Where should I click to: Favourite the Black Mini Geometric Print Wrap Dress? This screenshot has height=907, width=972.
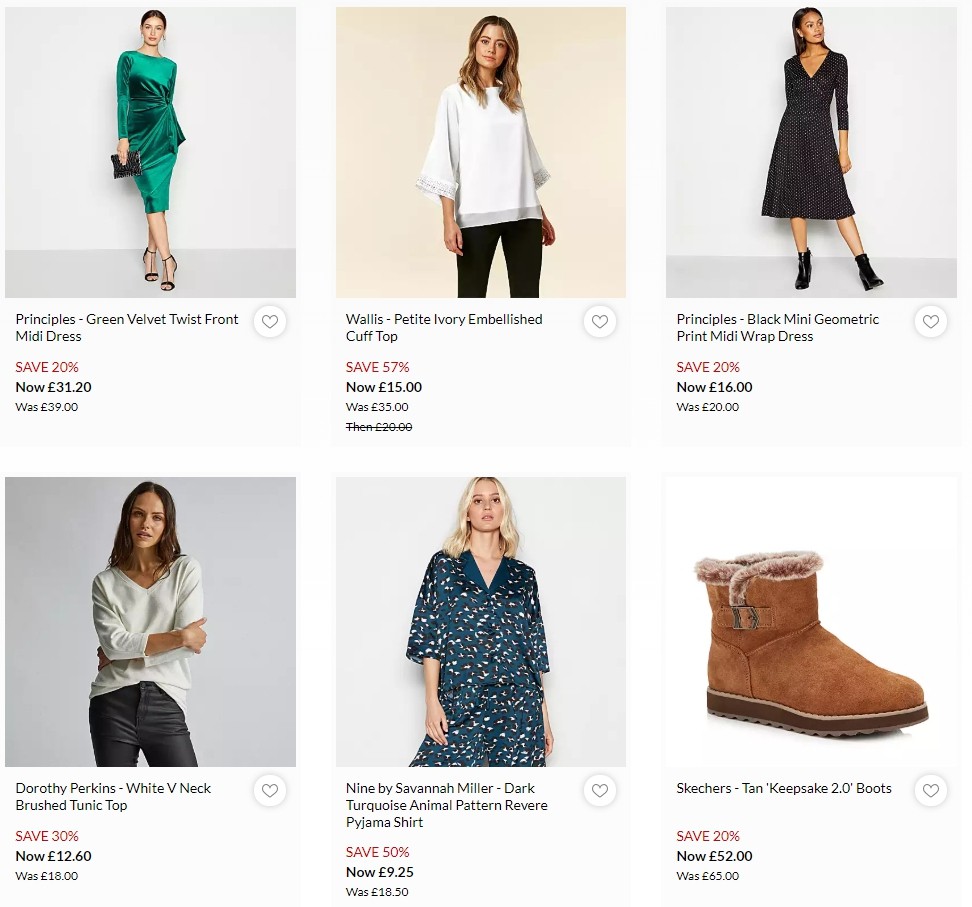[x=931, y=322]
